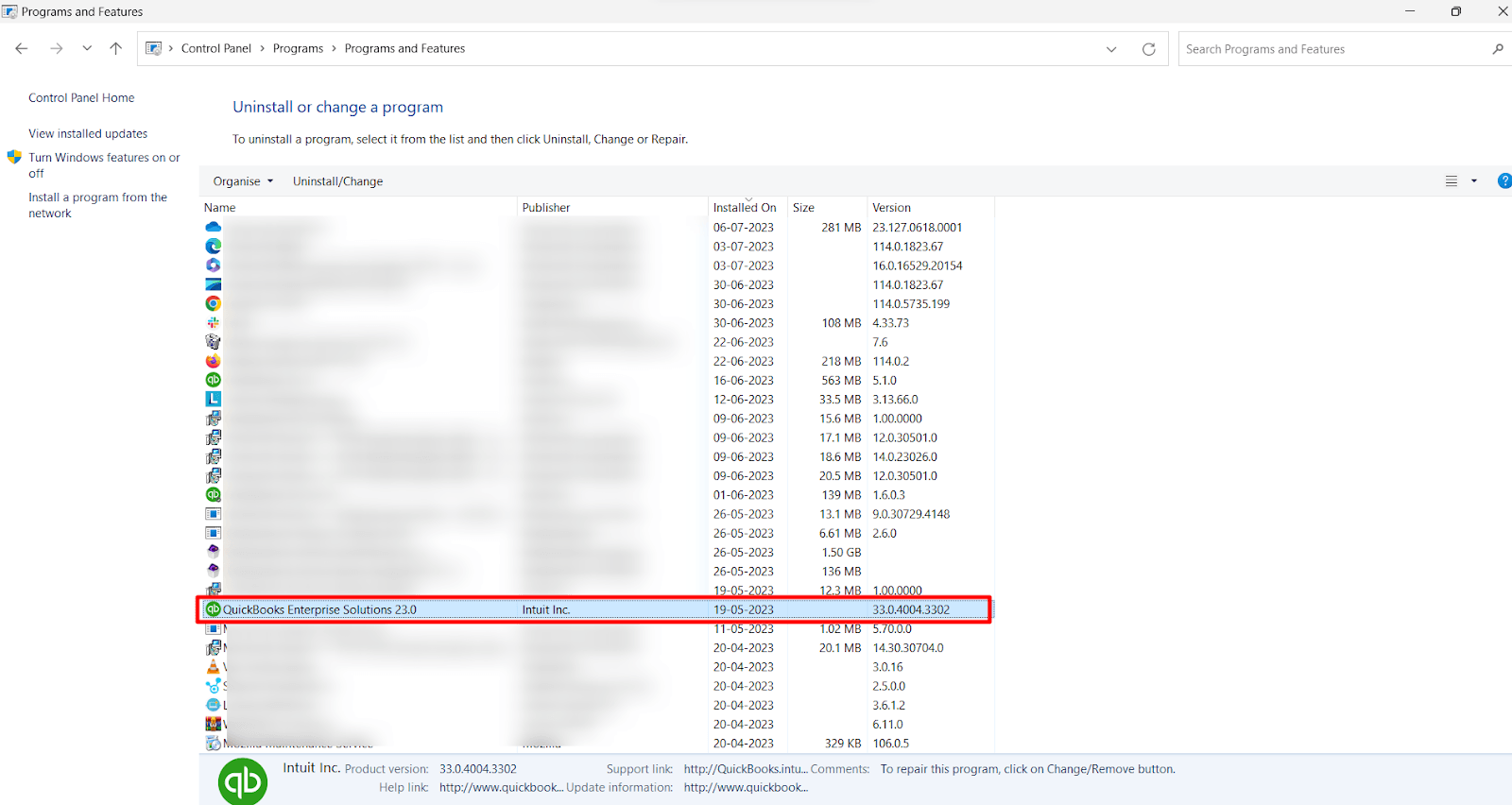This screenshot has height=805, width=1512.
Task: Expand the chevron after Programs breadcrumb
Action: 334,48
